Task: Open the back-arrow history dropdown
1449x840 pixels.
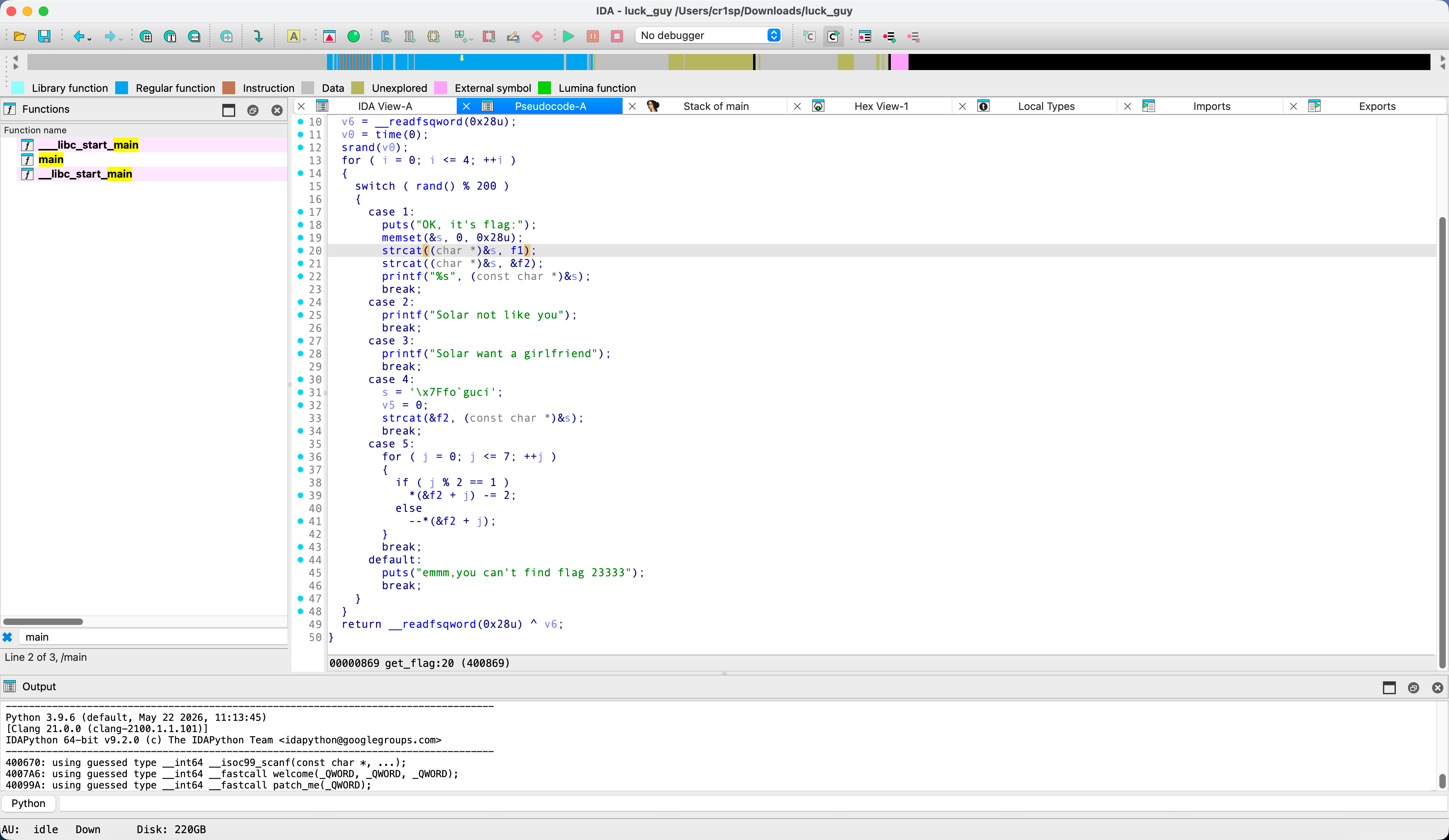Action: tap(90, 39)
